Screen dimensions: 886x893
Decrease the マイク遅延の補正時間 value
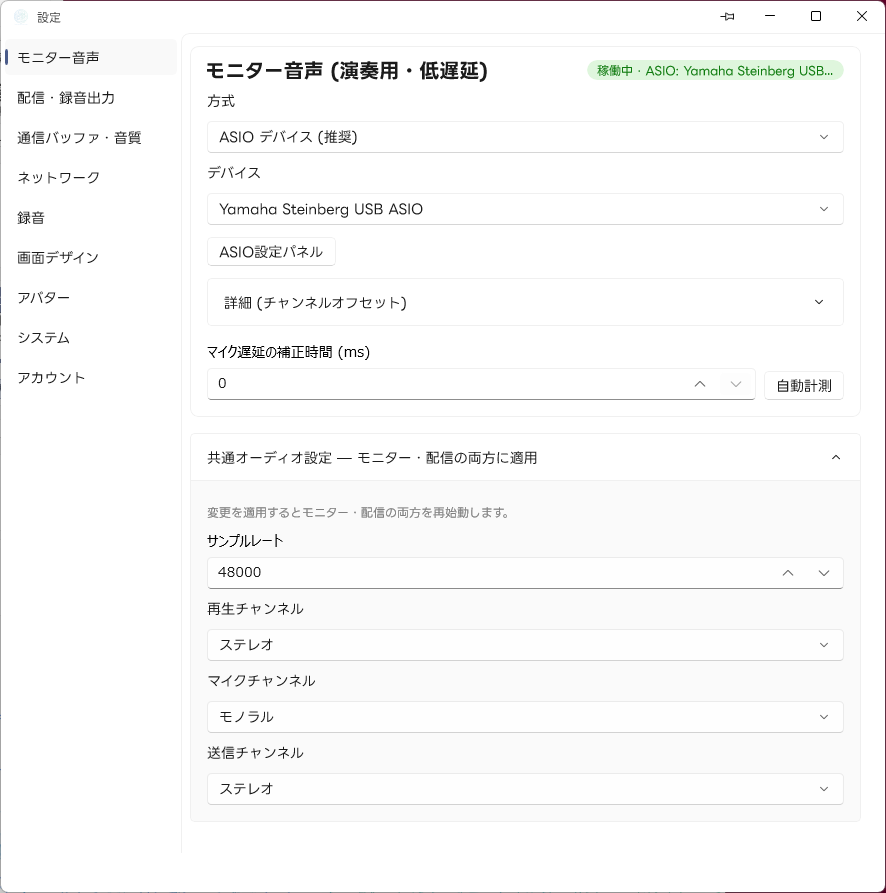pos(736,384)
